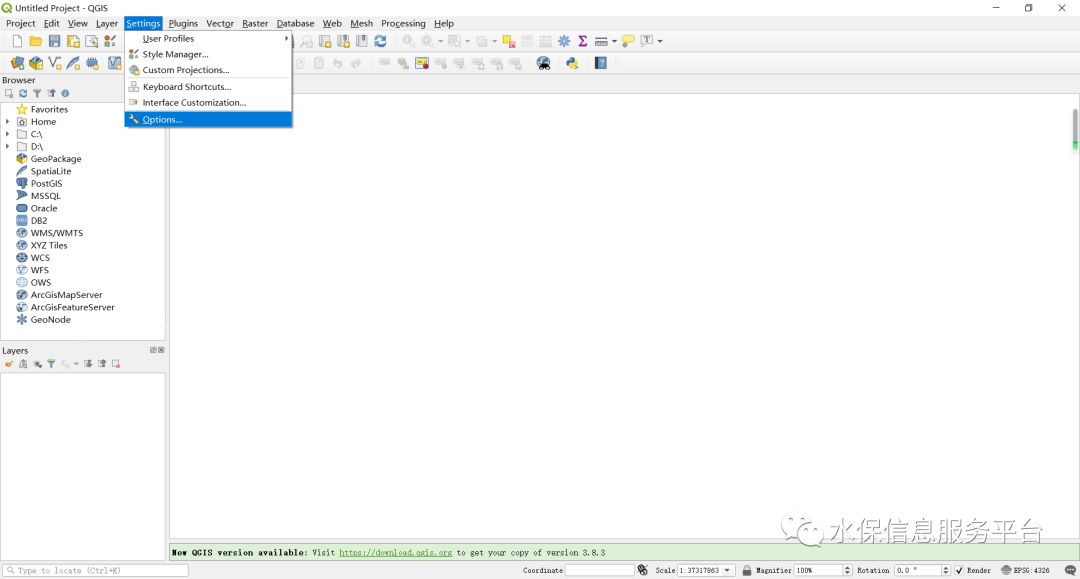Image resolution: width=1080 pixels, height=579 pixels.
Task: Expand the C:\ drive node
Action: pyautogui.click(x=8, y=134)
